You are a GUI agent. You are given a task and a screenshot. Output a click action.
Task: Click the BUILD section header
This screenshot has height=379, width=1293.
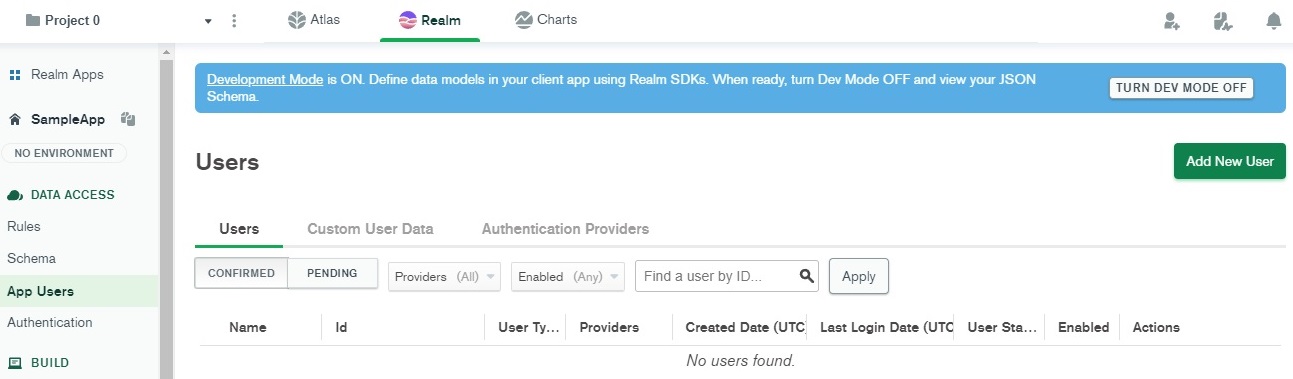(50, 363)
